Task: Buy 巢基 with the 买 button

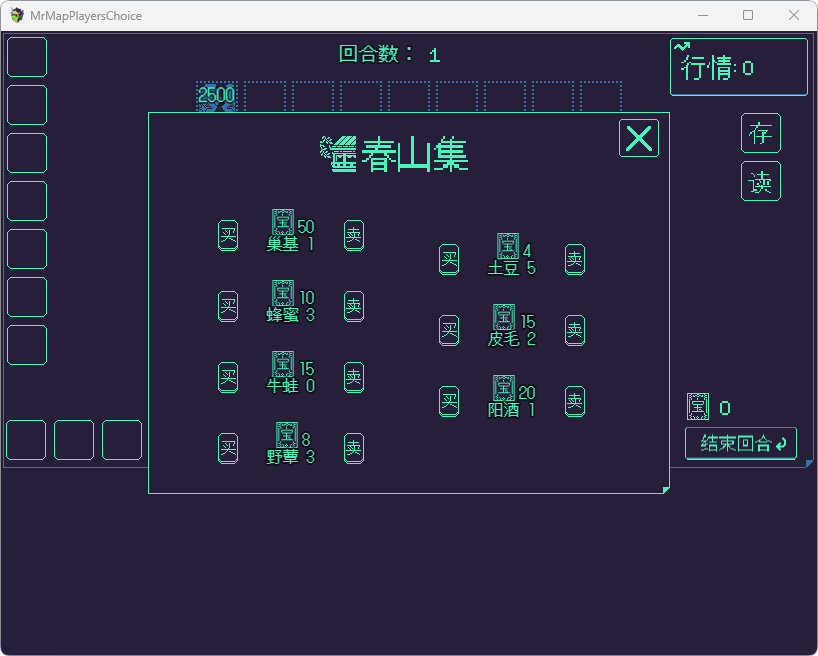Action: [228, 235]
